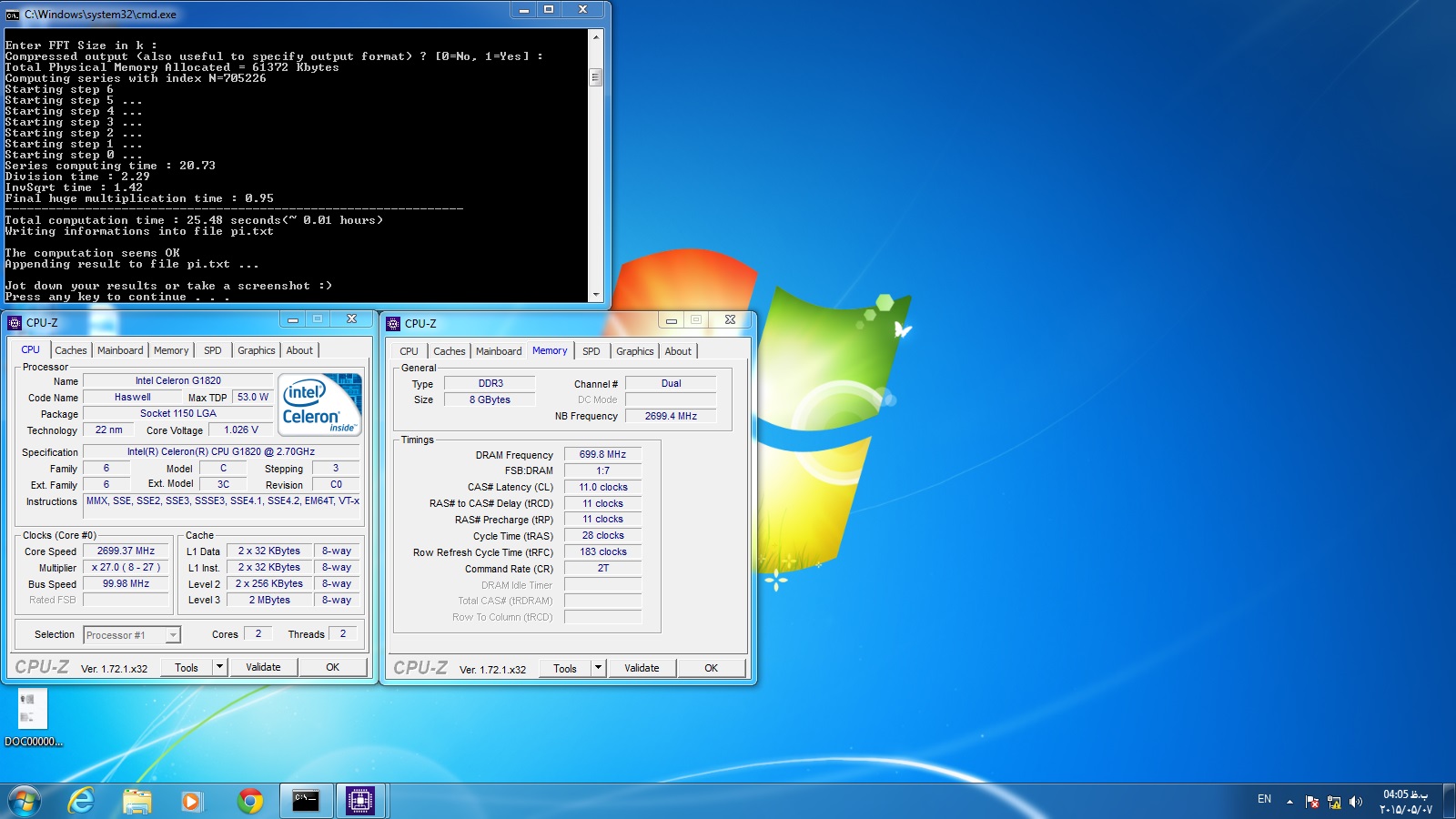The height and width of the screenshot is (819, 1456).
Task: Click the Name field Intel Celeron G1820
Action: coord(178,380)
